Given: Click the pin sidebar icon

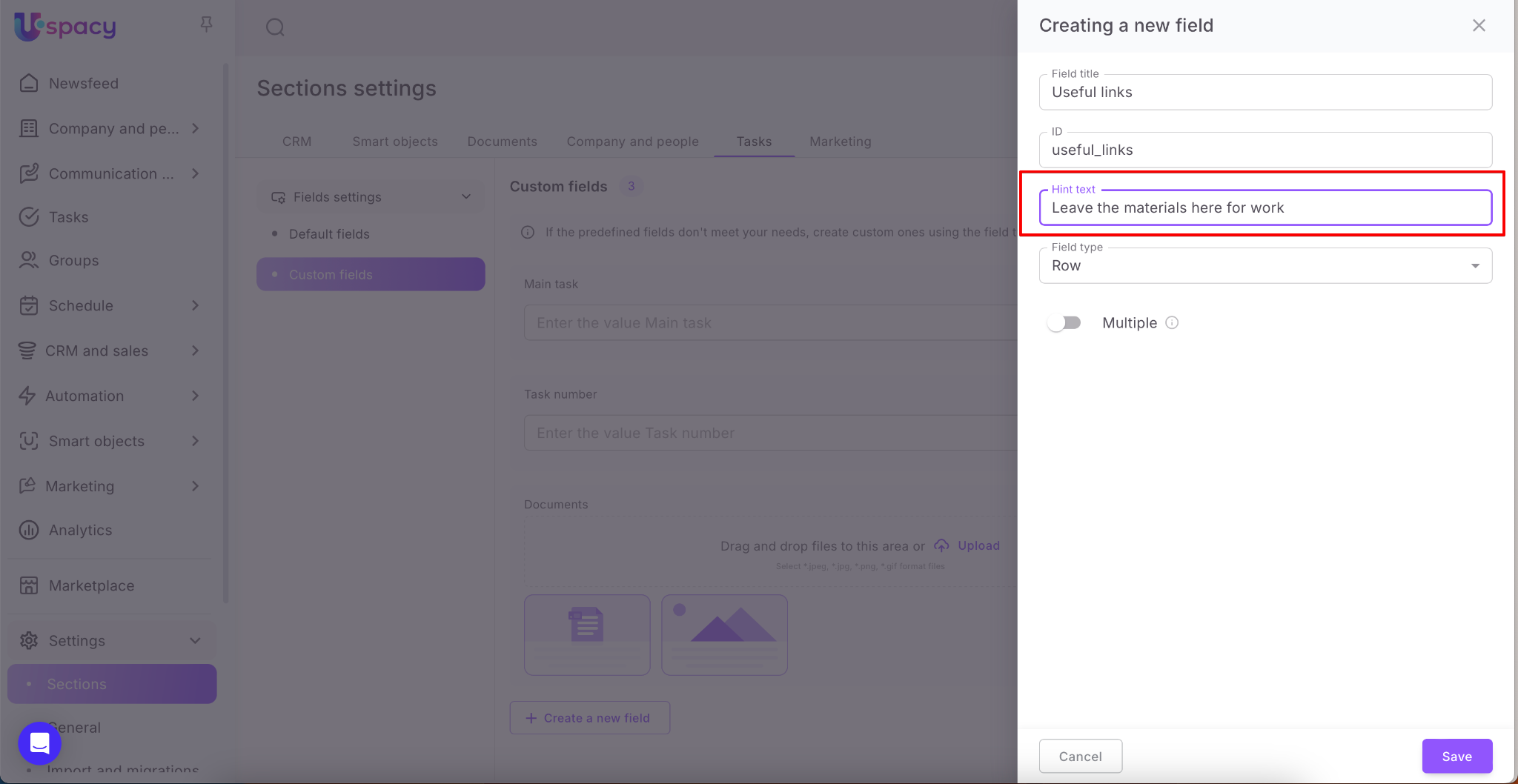Looking at the screenshot, I should pyautogui.click(x=206, y=24).
